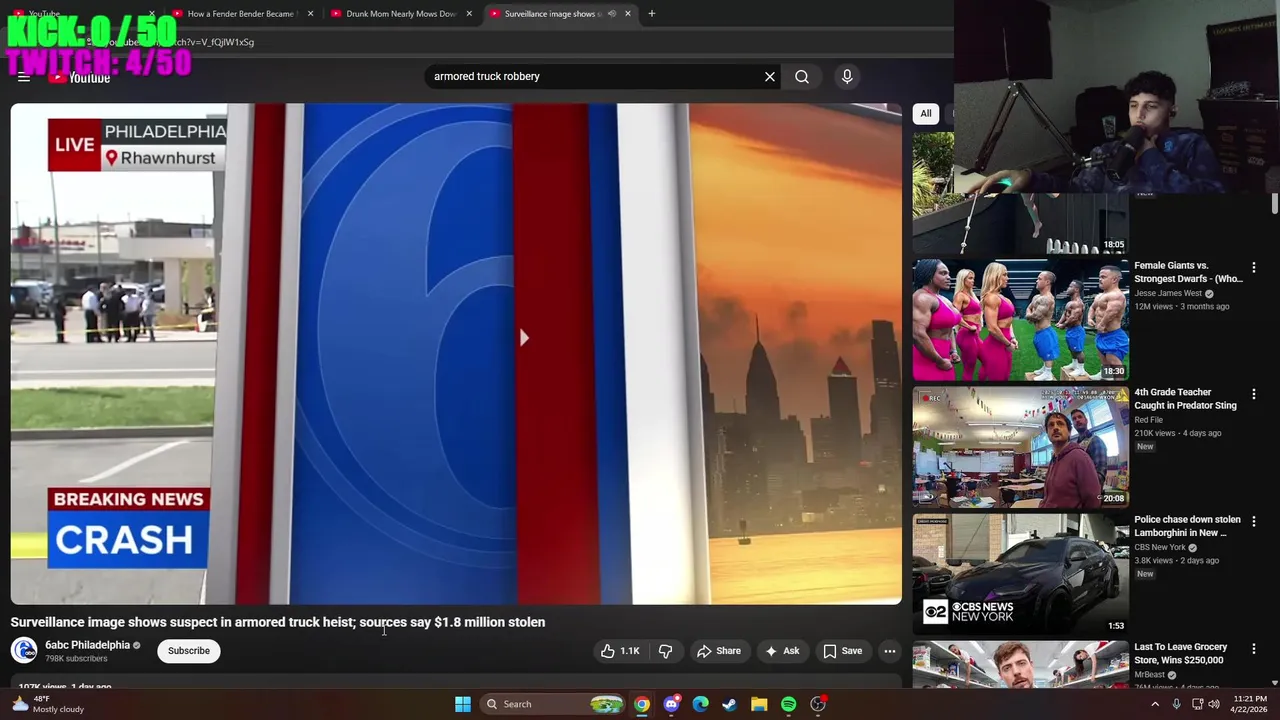Switch to How a Fender Bender tab
Viewport: 1280px width, 720px height.
point(240,14)
